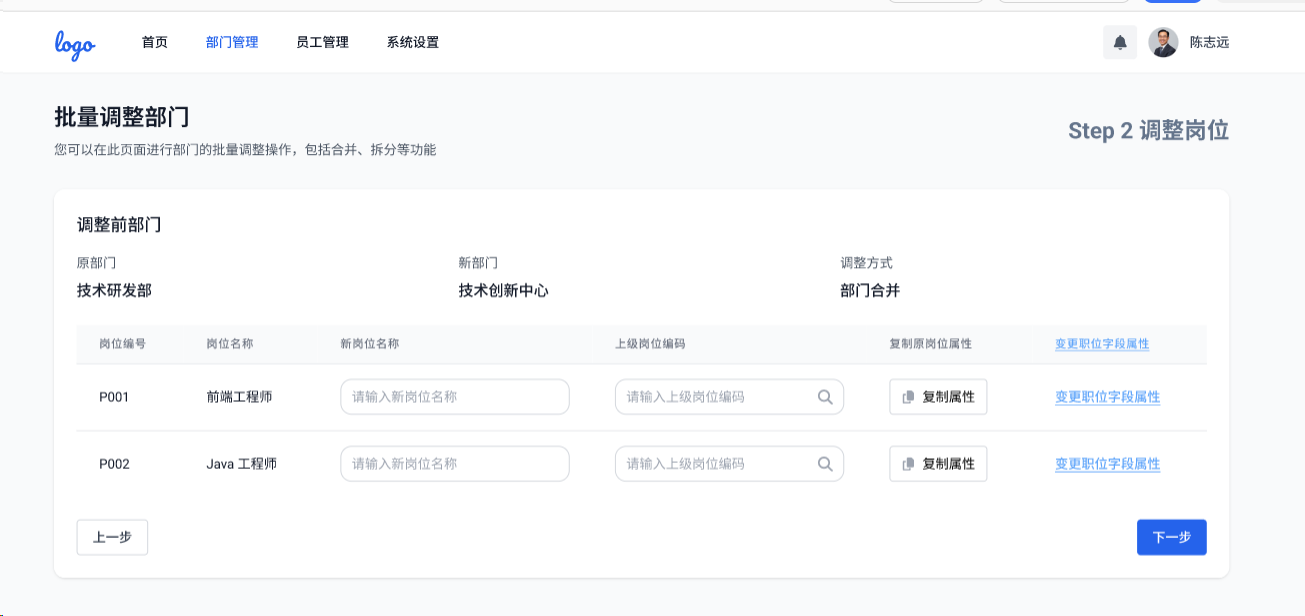Open the notification bell
This screenshot has height=616, width=1305.
(x=1120, y=43)
